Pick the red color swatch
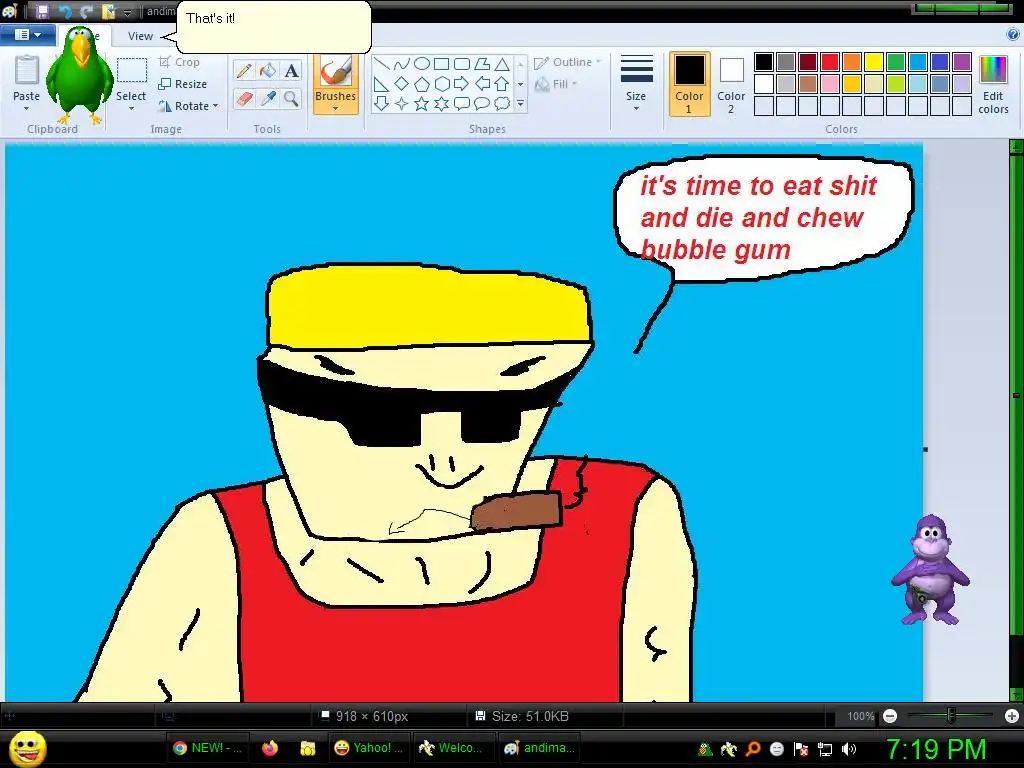1024x768 pixels. point(830,62)
